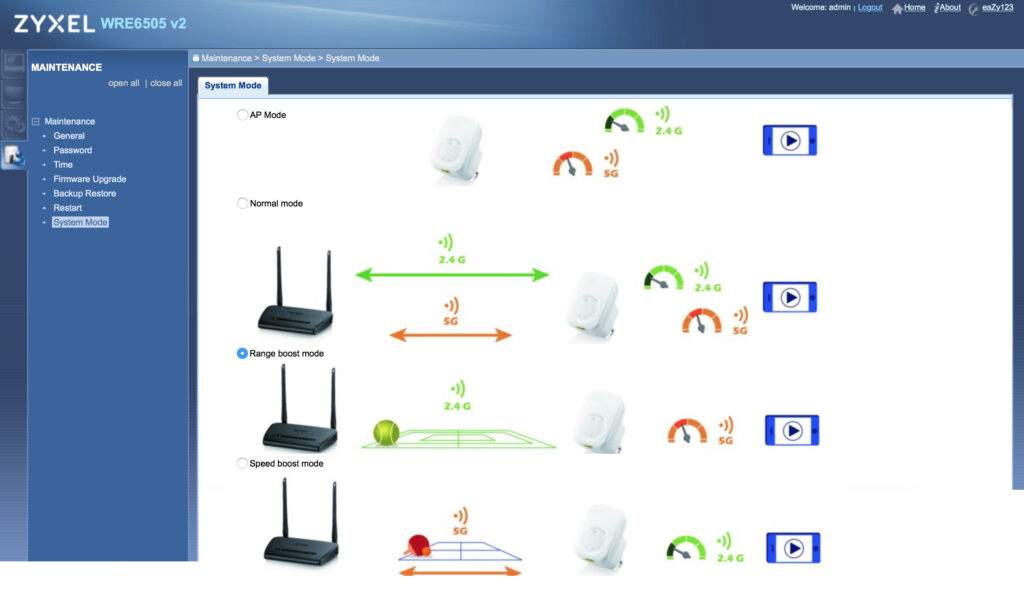This screenshot has width=1024, height=593.
Task: Click 'open all' to expand menu
Action: click(x=124, y=84)
